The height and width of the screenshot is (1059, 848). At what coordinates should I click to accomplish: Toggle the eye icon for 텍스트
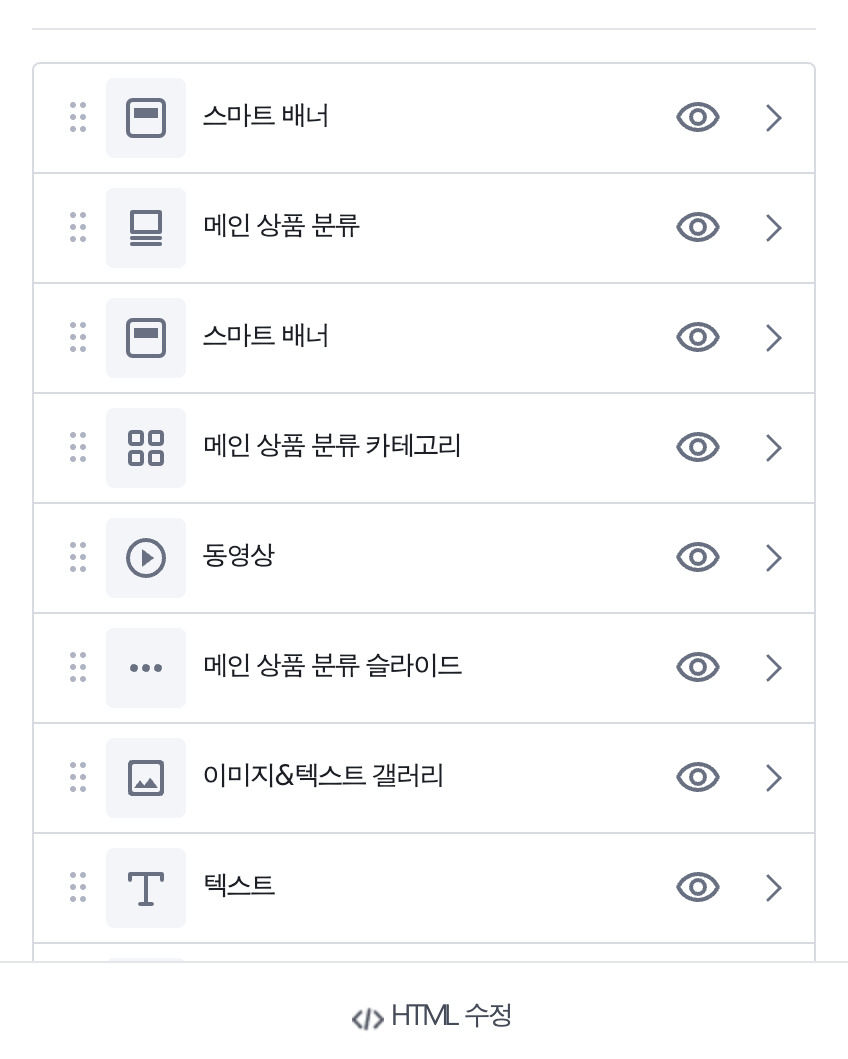point(697,887)
